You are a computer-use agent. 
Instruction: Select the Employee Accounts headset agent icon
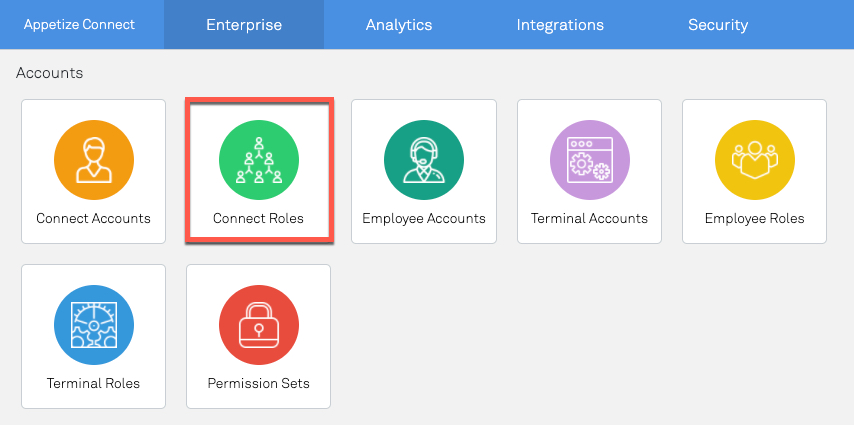pos(424,160)
